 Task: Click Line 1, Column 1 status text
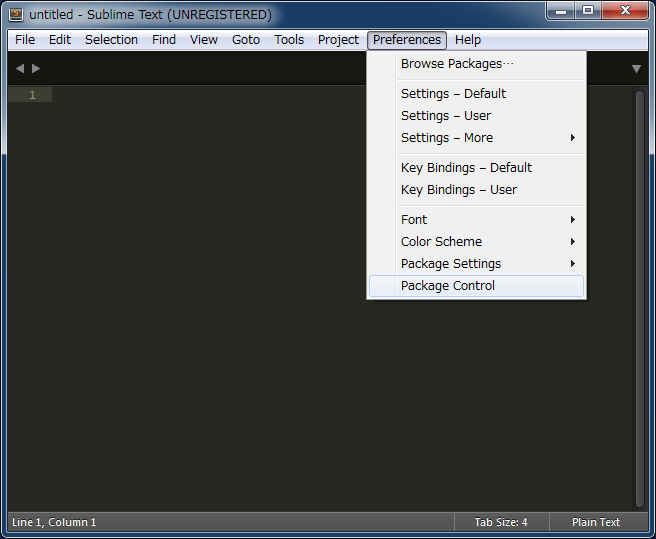coord(54,522)
